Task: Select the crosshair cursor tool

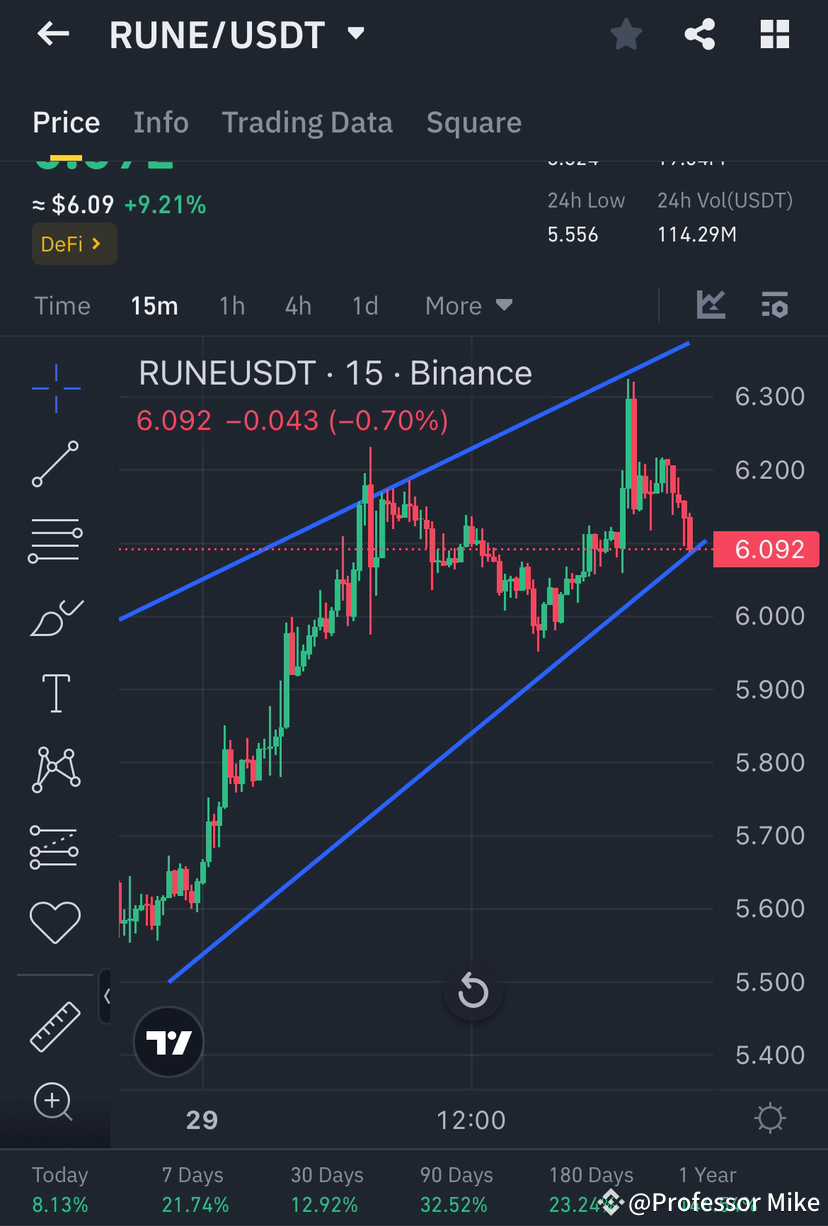Action: [x=55, y=389]
